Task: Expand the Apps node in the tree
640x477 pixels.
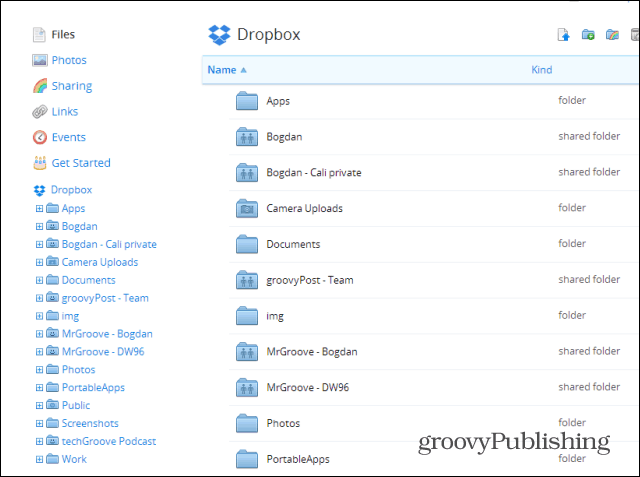Action: [39, 209]
